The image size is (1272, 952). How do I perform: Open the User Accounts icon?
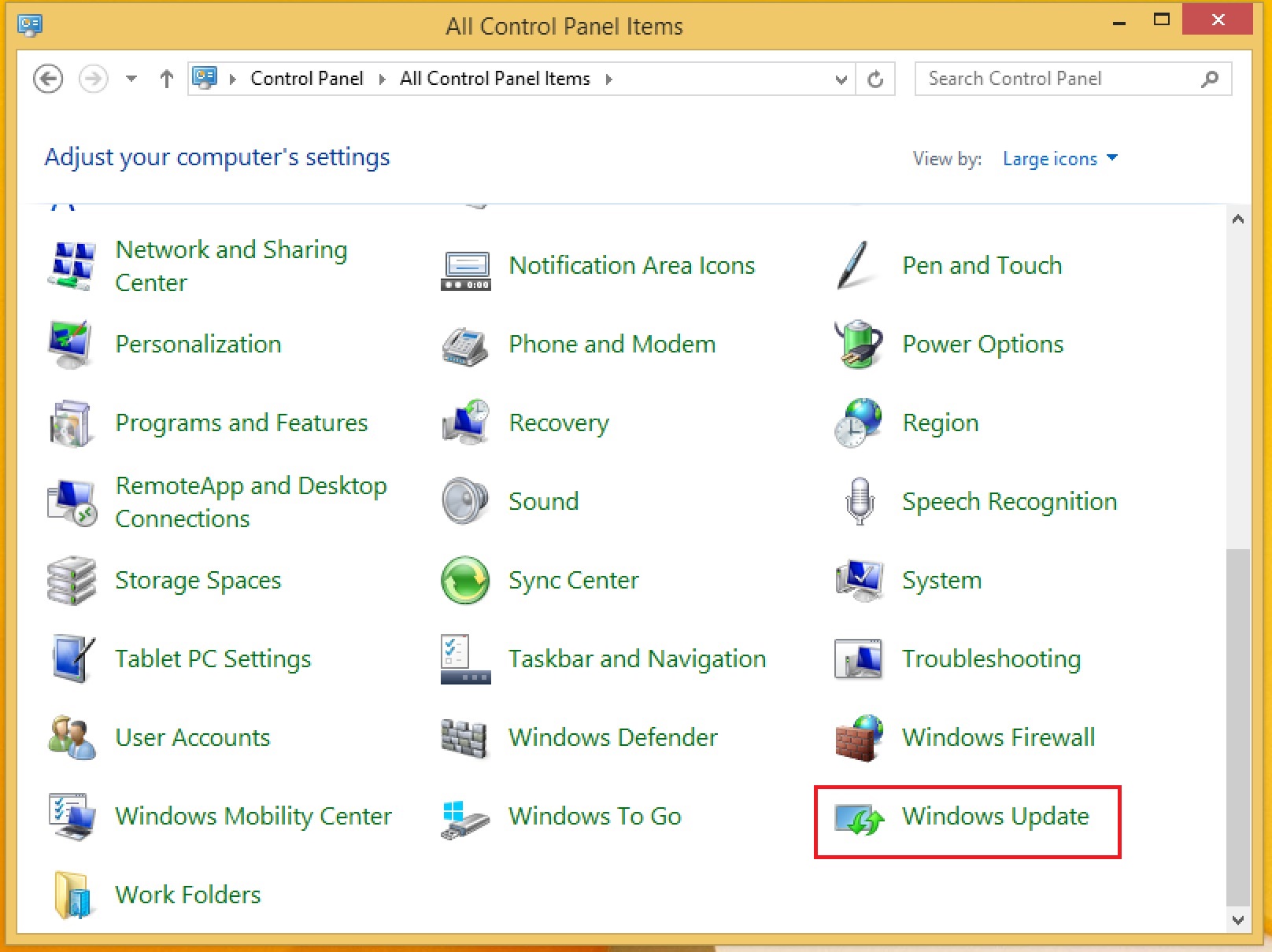tap(72, 738)
